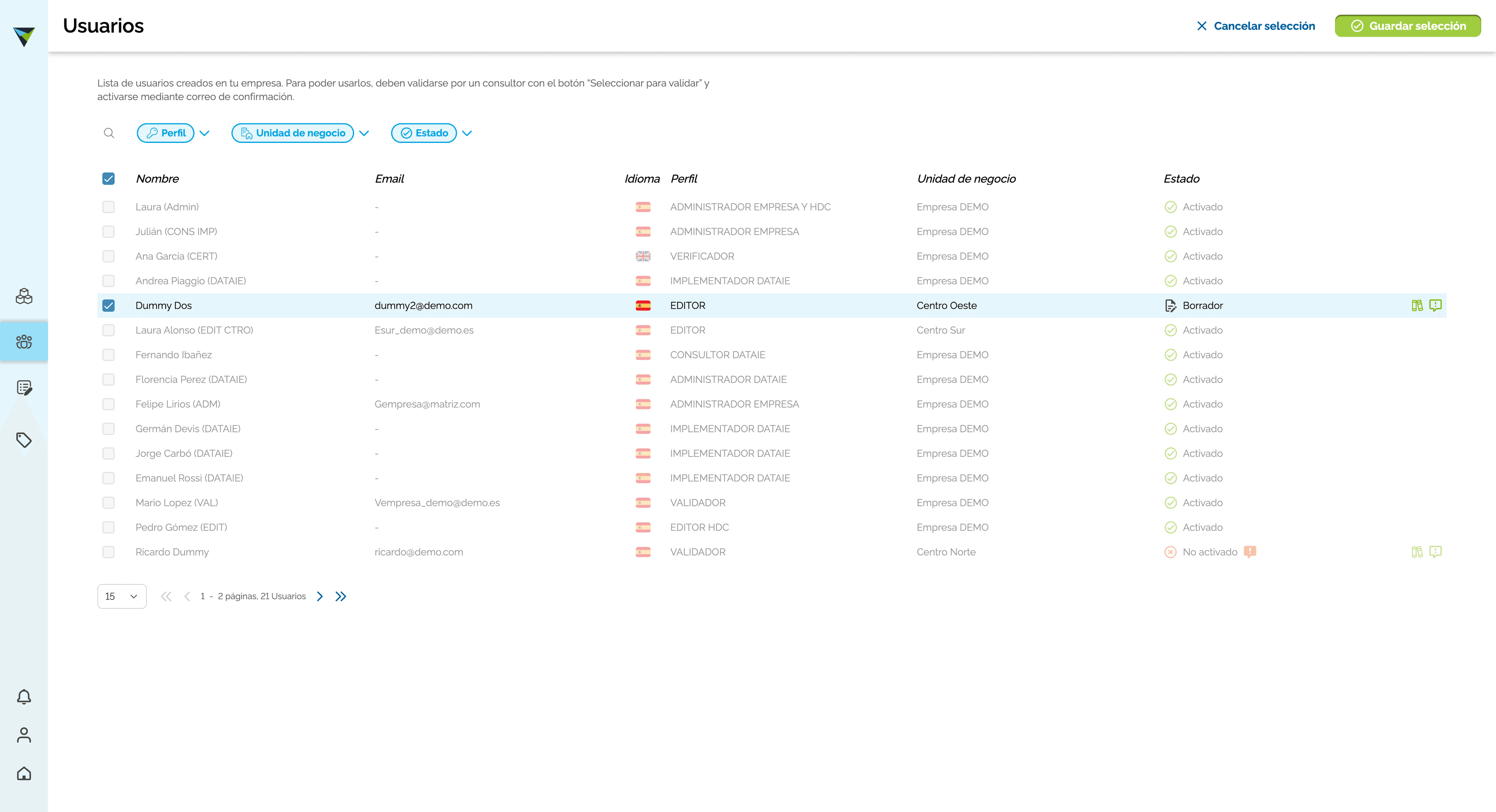Click the Borrador status on Dummy Dos row
Image resolution: width=1496 pixels, height=812 pixels.
pos(1193,305)
